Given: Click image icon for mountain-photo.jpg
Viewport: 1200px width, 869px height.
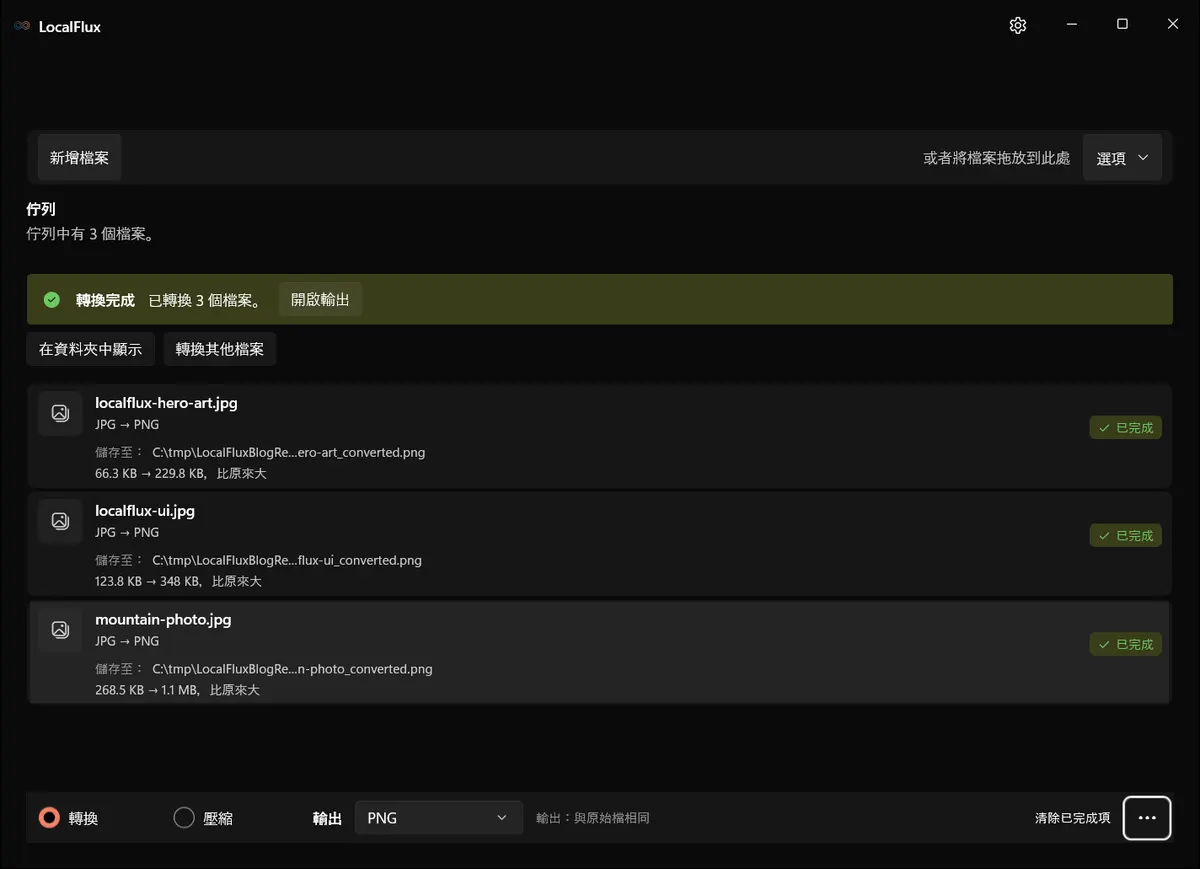Looking at the screenshot, I should point(60,629).
